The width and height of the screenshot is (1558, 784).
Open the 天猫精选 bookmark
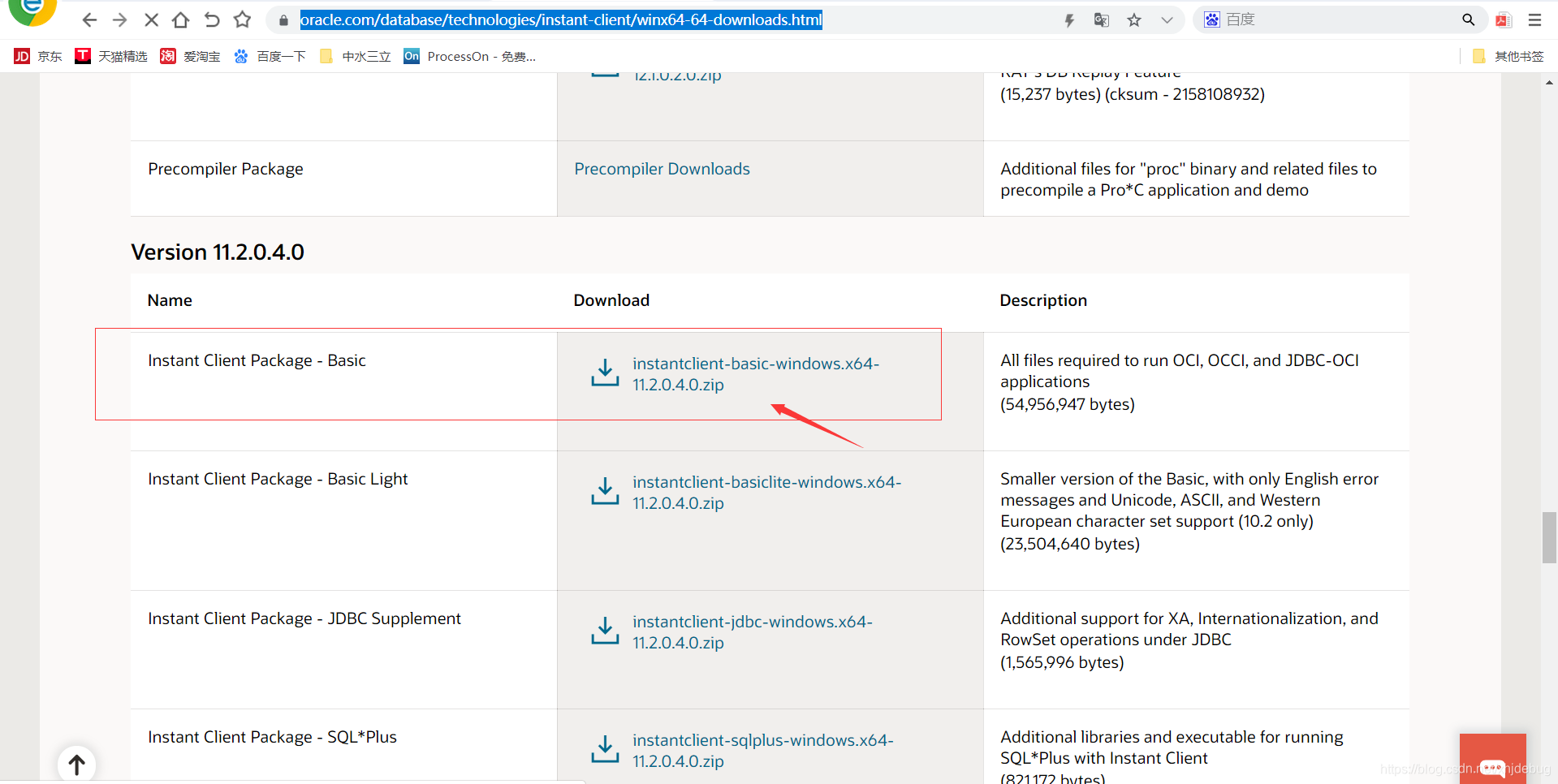click(111, 56)
